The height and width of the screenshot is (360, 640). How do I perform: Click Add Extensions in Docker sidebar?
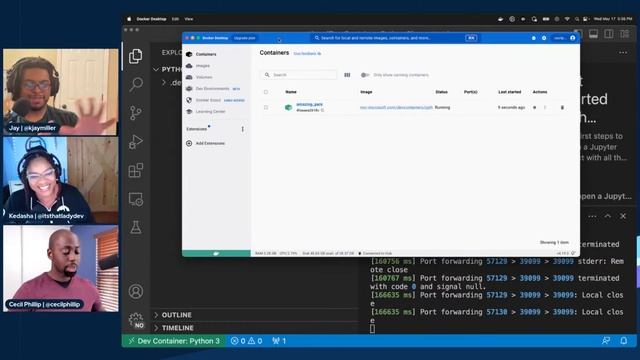206,144
